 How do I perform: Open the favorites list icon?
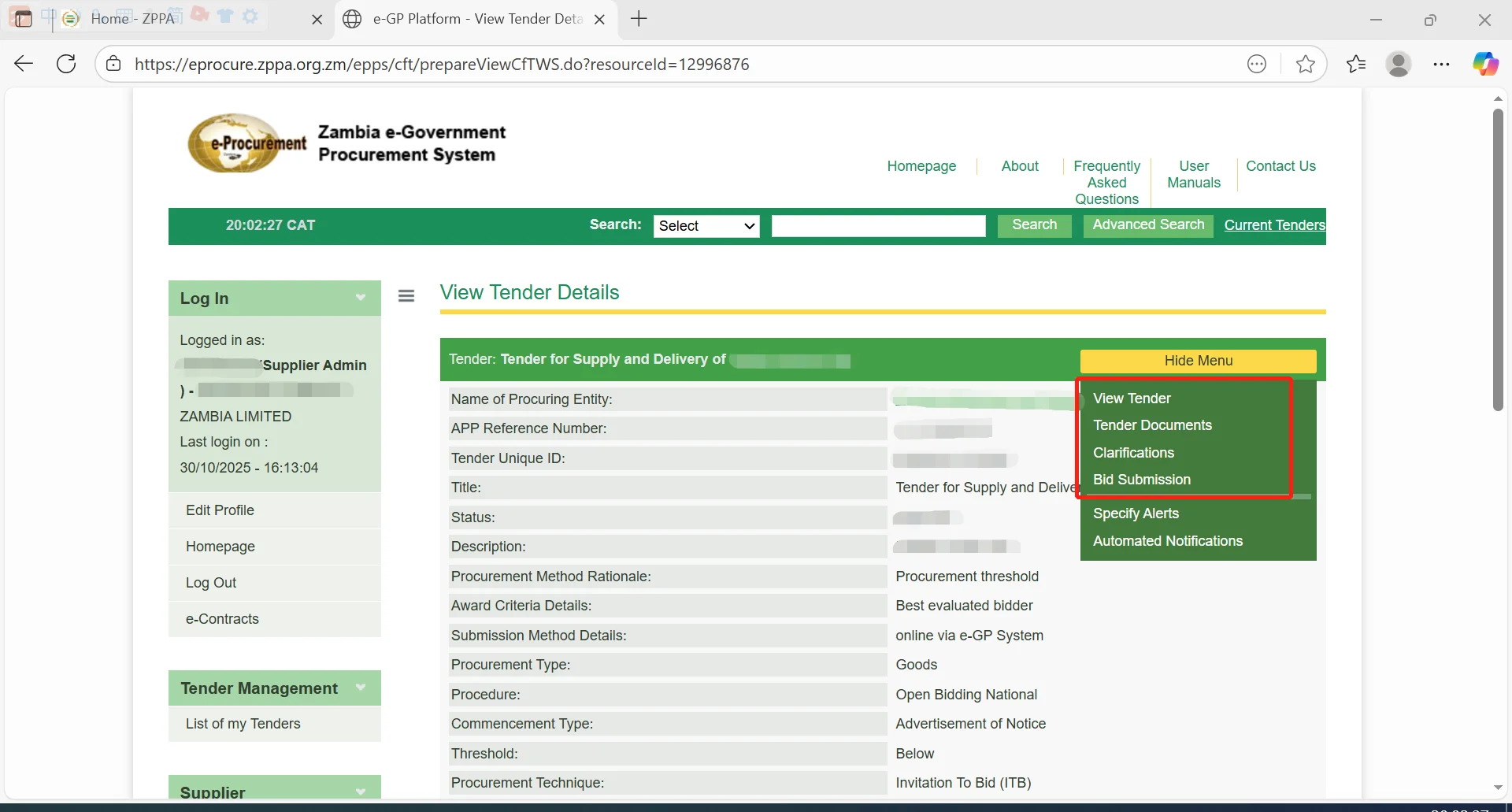(x=1356, y=64)
